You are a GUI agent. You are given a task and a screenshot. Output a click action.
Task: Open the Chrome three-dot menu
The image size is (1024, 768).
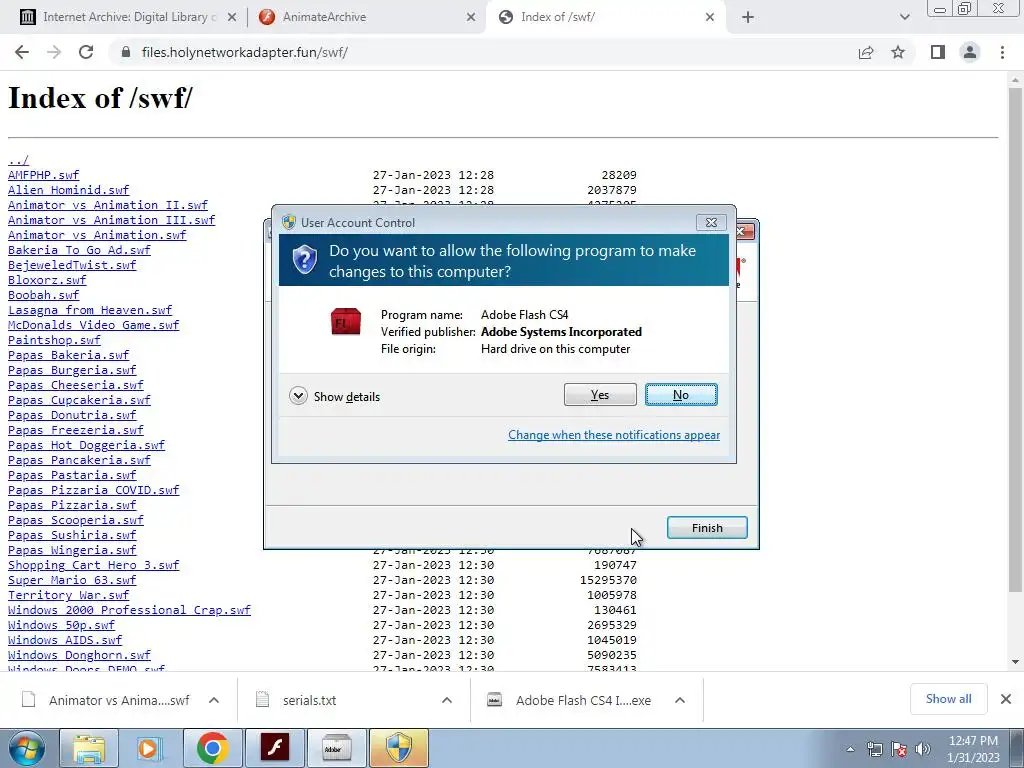tap(1002, 52)
